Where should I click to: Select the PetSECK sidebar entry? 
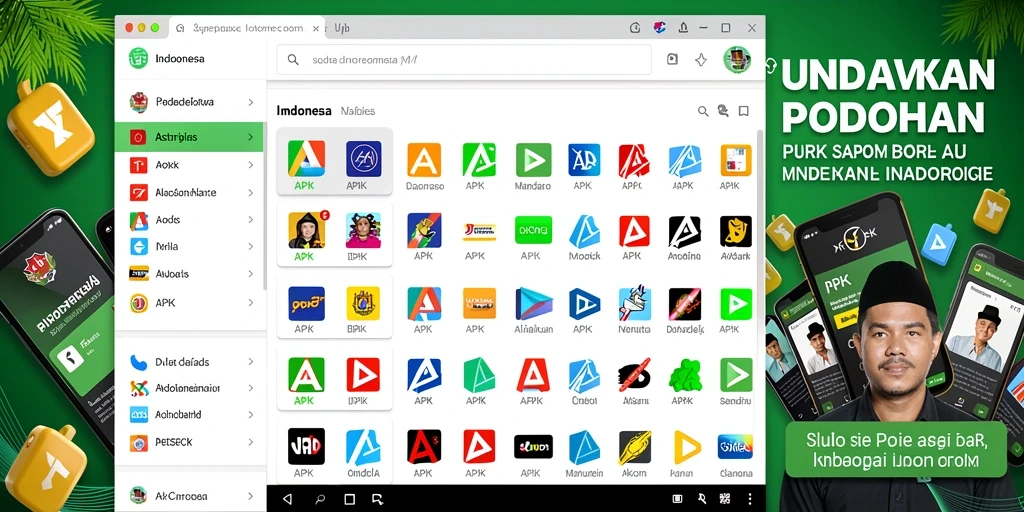pyautogui.click(x=189, y=442)
